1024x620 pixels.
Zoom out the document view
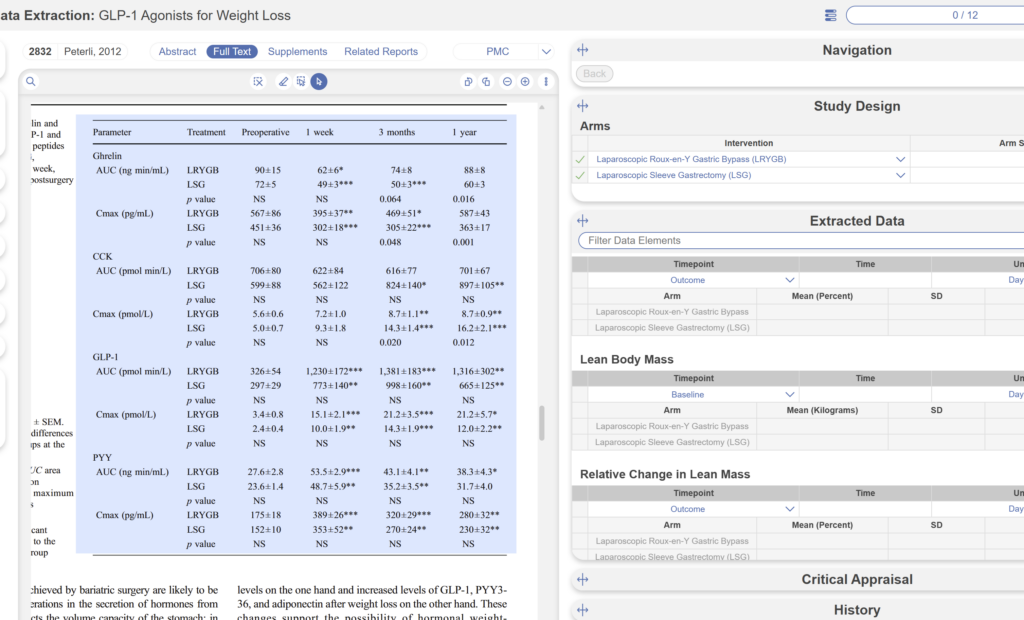tap(507, 82)
